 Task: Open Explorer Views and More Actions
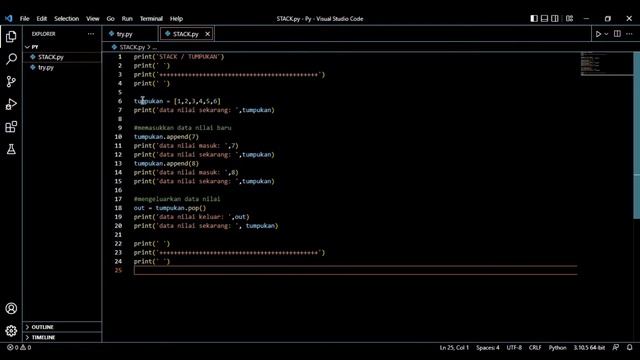pyautogui.click(x=91, y=34)
